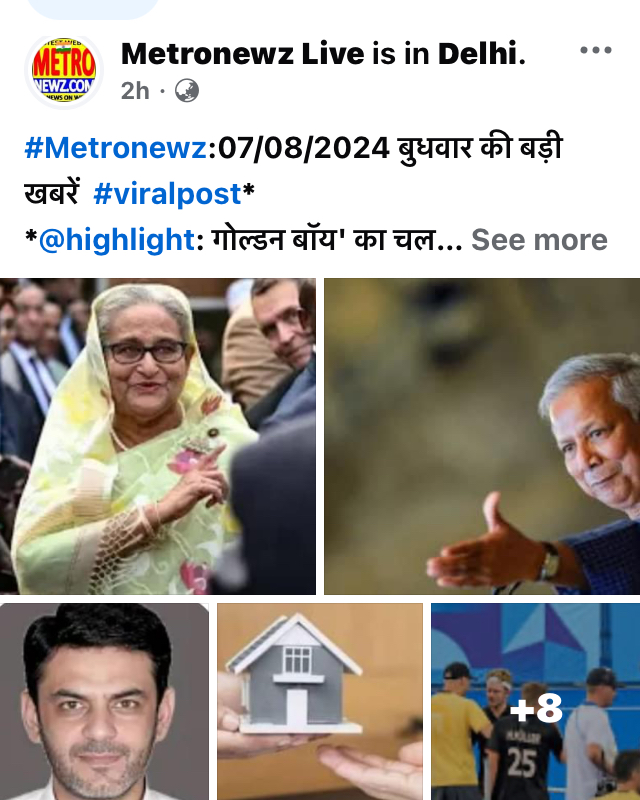This screenshot has height=800, width=640.
Task: Tap the light blue pill at top
Action: pos(93,8)
